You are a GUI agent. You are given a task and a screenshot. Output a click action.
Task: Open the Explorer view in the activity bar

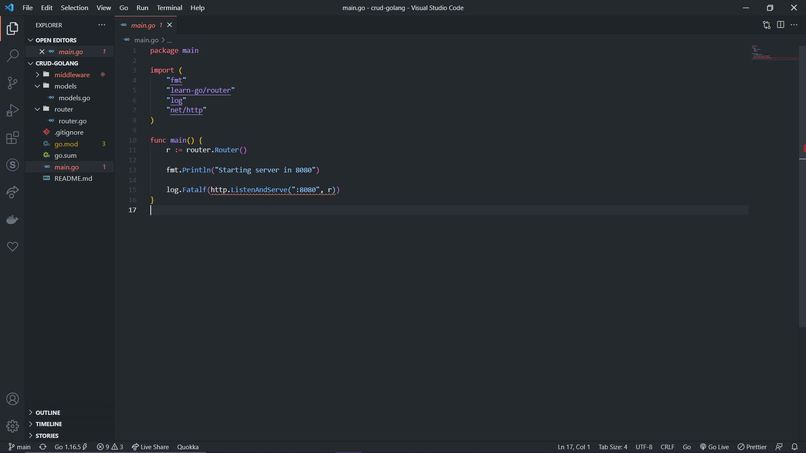(x=12, y=28)
